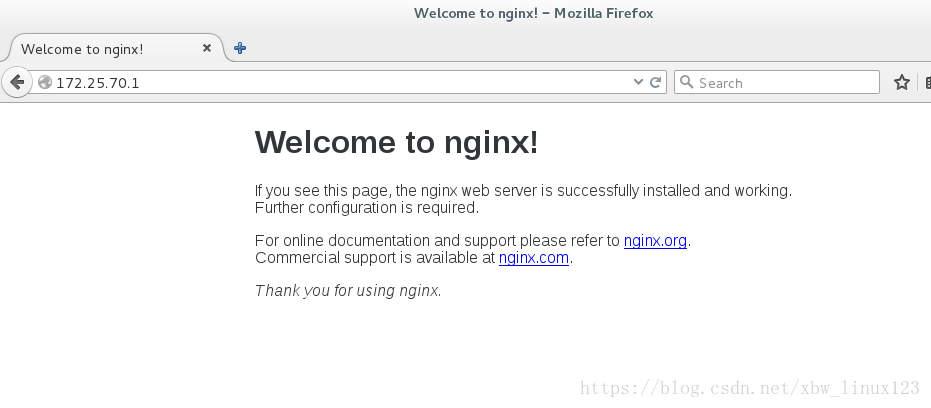Image resolution: width=931 pixels, height=408 pixels.
Task: Bookmark this page with the star icon
Action: pos(902,82)
